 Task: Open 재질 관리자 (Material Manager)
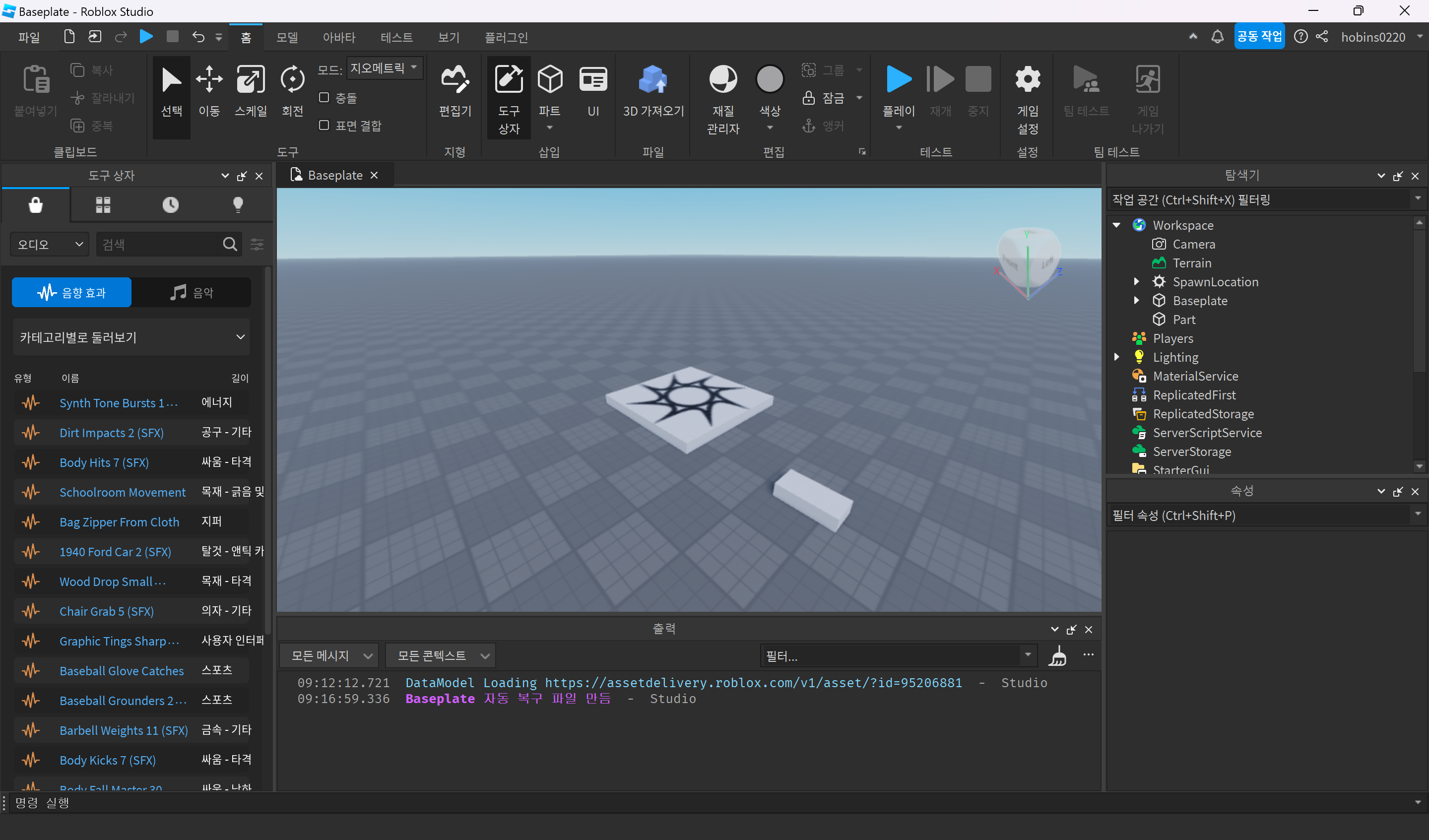pos(723,99)
